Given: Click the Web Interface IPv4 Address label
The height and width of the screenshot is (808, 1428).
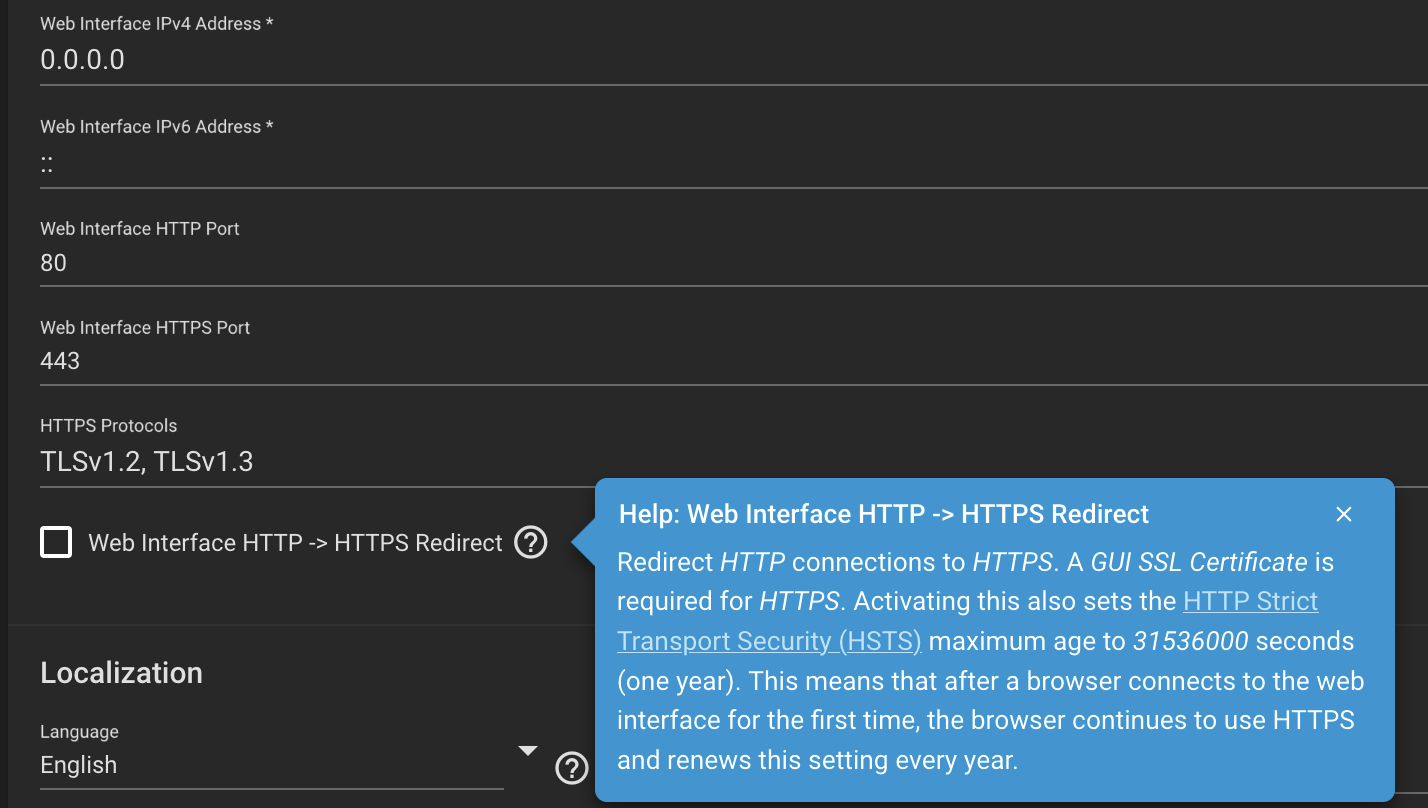Looking at the screenshot, I should [156, 24].
